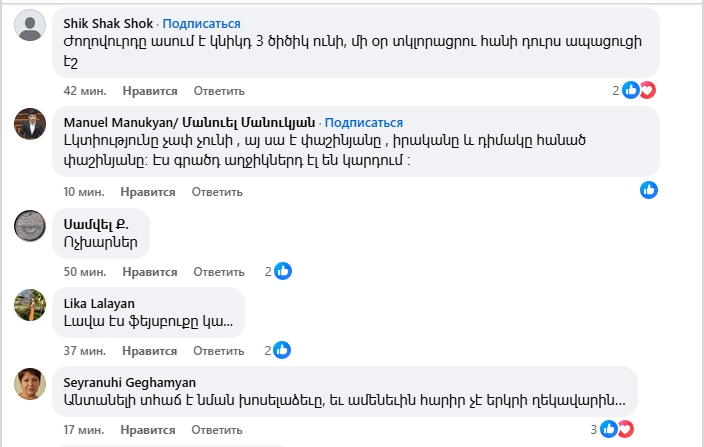704x447 pixels.
Task: Click the like reaction icon on Shik Shak Shok's comment
Action: pos(631,90)
